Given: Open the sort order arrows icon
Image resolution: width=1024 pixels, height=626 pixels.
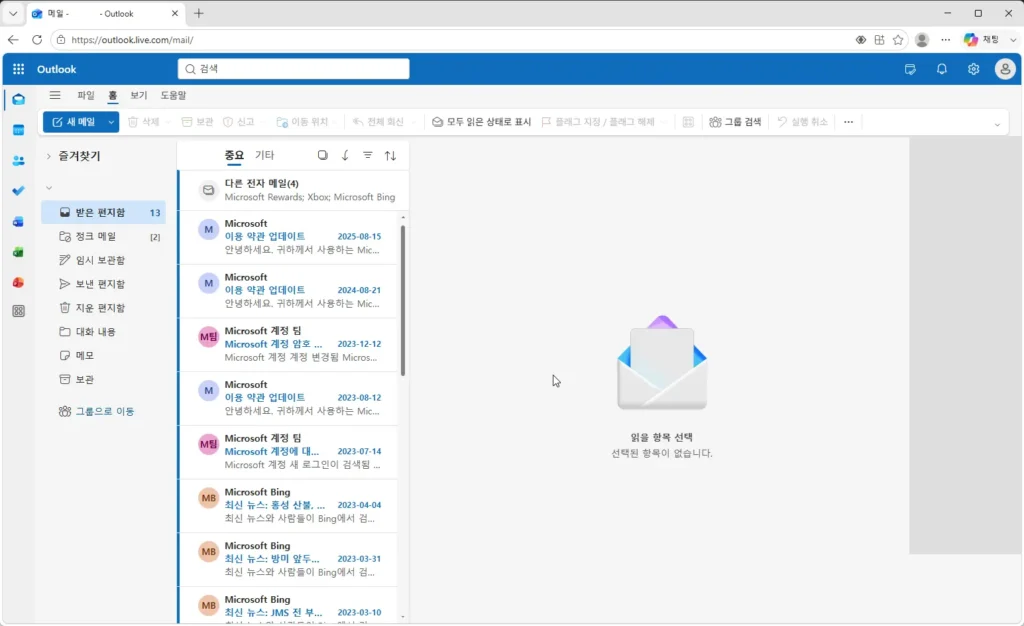Looking at the screenshot, I should 390,155.
